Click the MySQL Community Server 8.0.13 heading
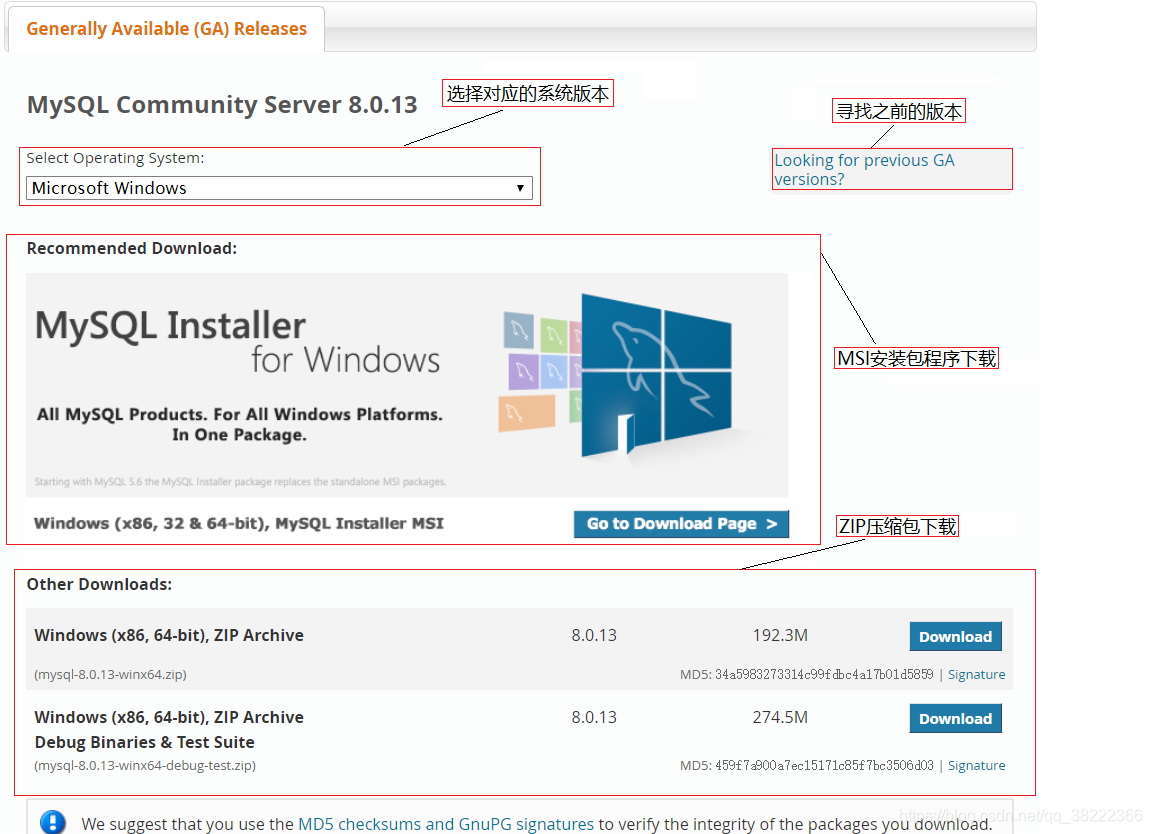Image resolution: width=1152 pixels, height=834 pixels. [x=222, y=104]
